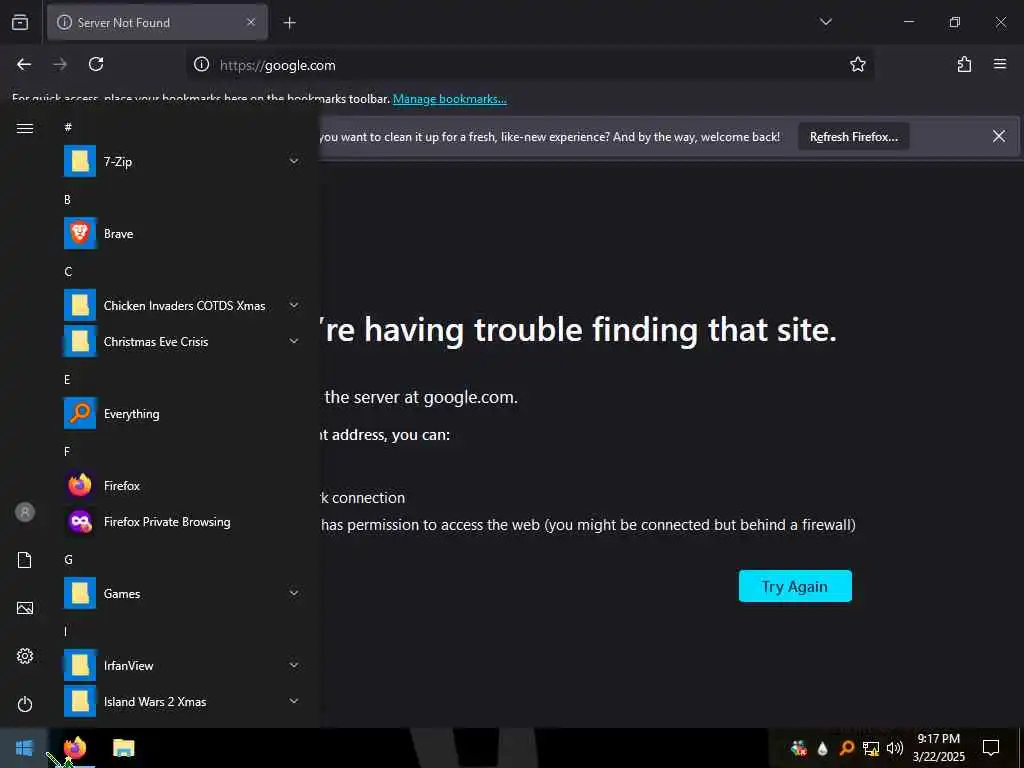Jump to the C letter header
This screenshot has width=1024, height=768.
click(x=68, y=272)
